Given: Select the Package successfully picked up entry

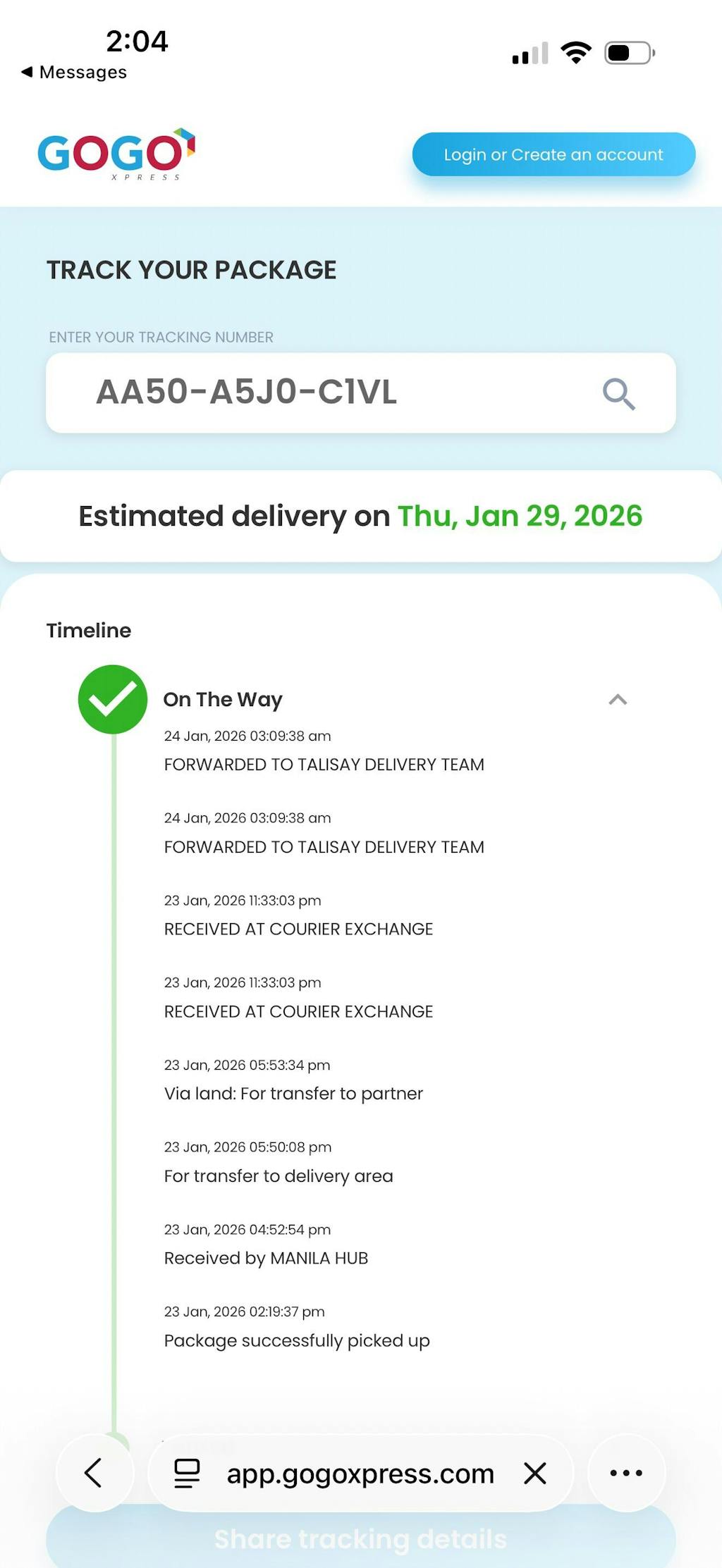Looking at the screenshot, I should [x=297, y=1340].
